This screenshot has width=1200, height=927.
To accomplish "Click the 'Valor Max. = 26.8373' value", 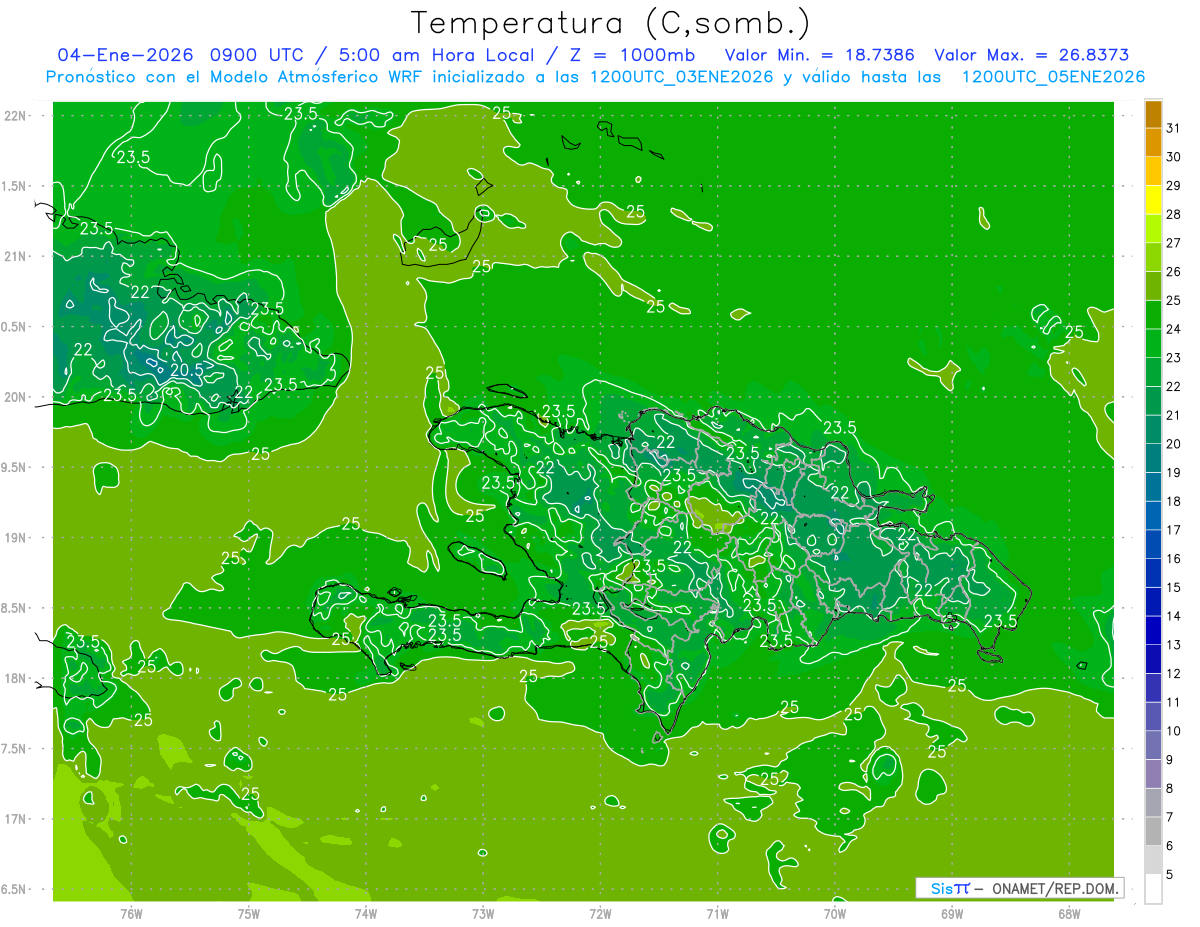I will coord(1032,55).
